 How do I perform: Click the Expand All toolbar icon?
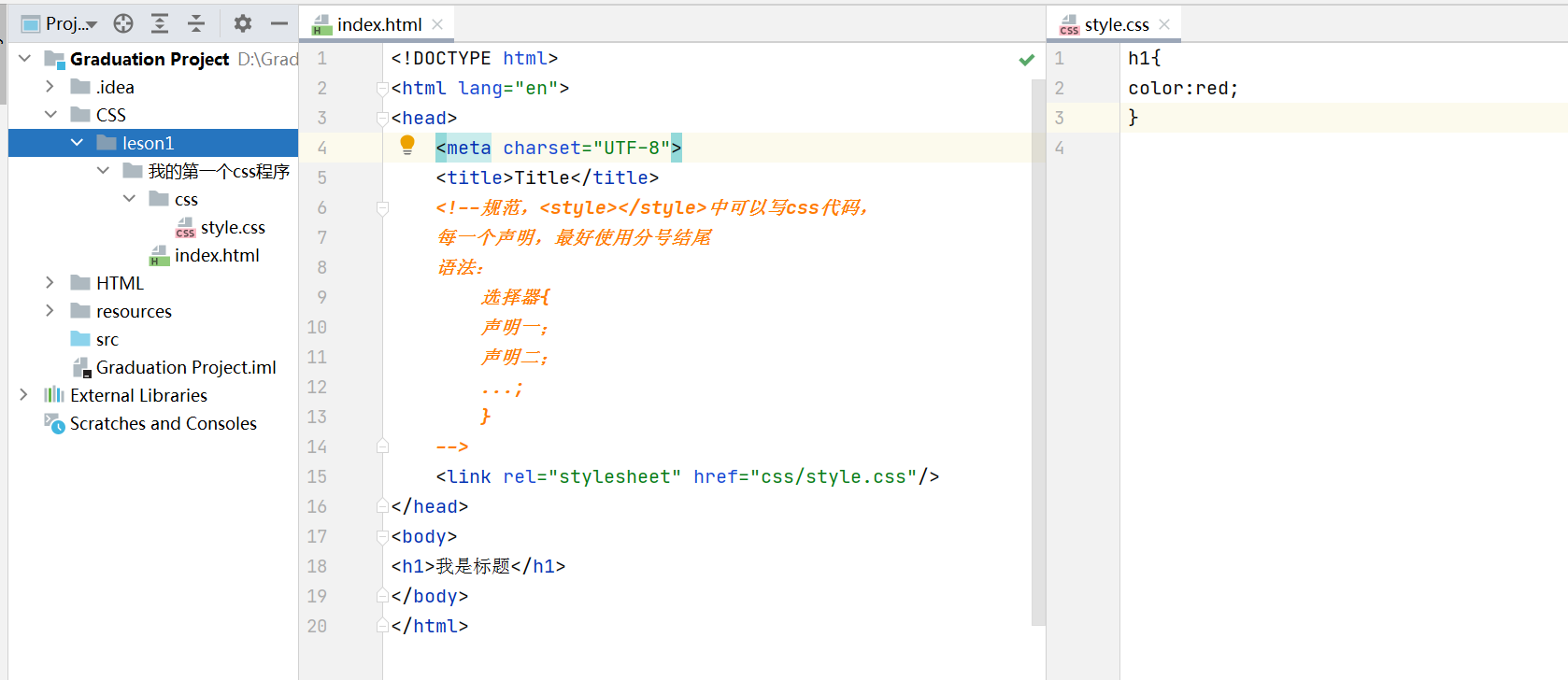click(x=160, y=23)
